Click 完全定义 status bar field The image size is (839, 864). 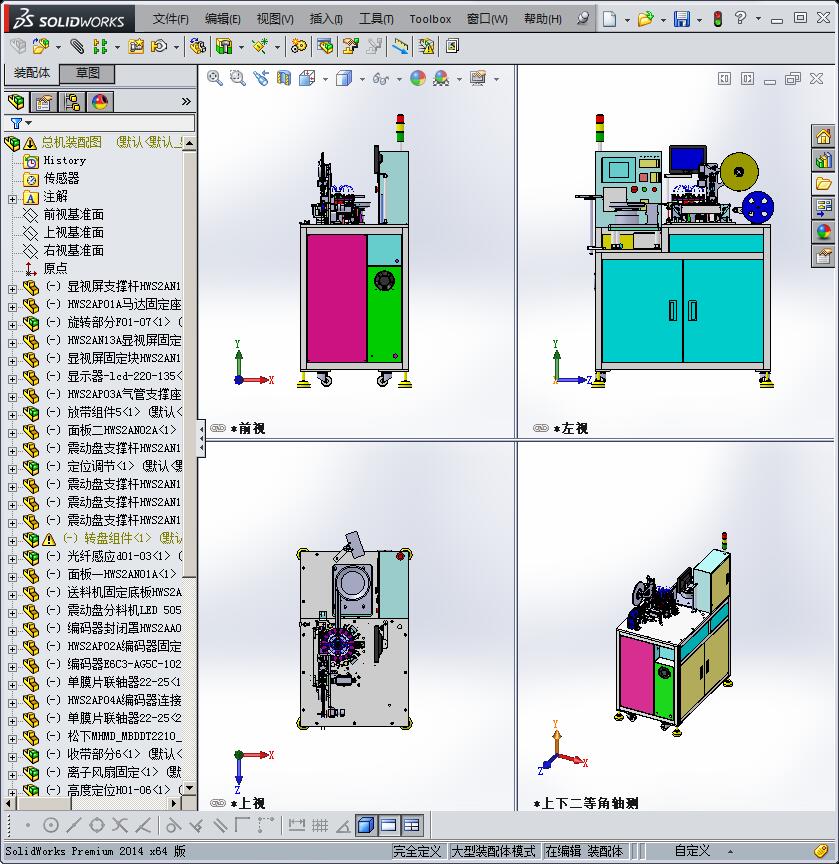(417, 851)
